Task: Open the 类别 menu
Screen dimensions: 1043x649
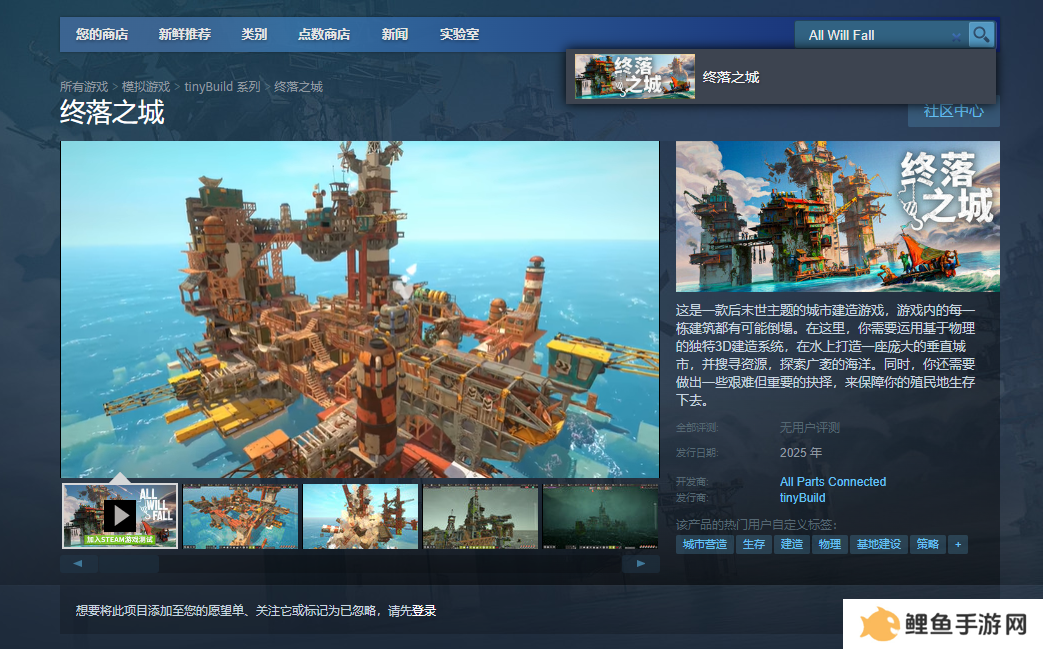Action: point(254,35)
